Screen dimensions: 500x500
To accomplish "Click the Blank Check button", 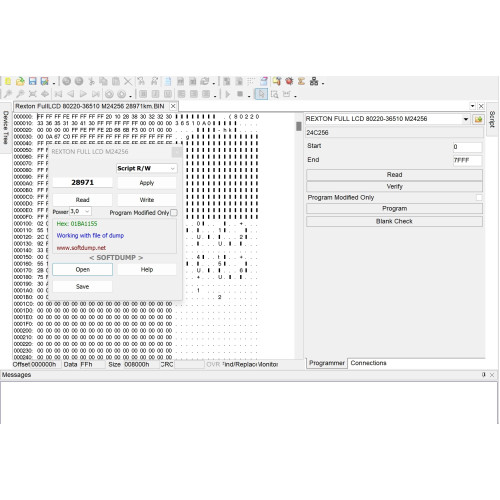I will click(x=394, y=221).
